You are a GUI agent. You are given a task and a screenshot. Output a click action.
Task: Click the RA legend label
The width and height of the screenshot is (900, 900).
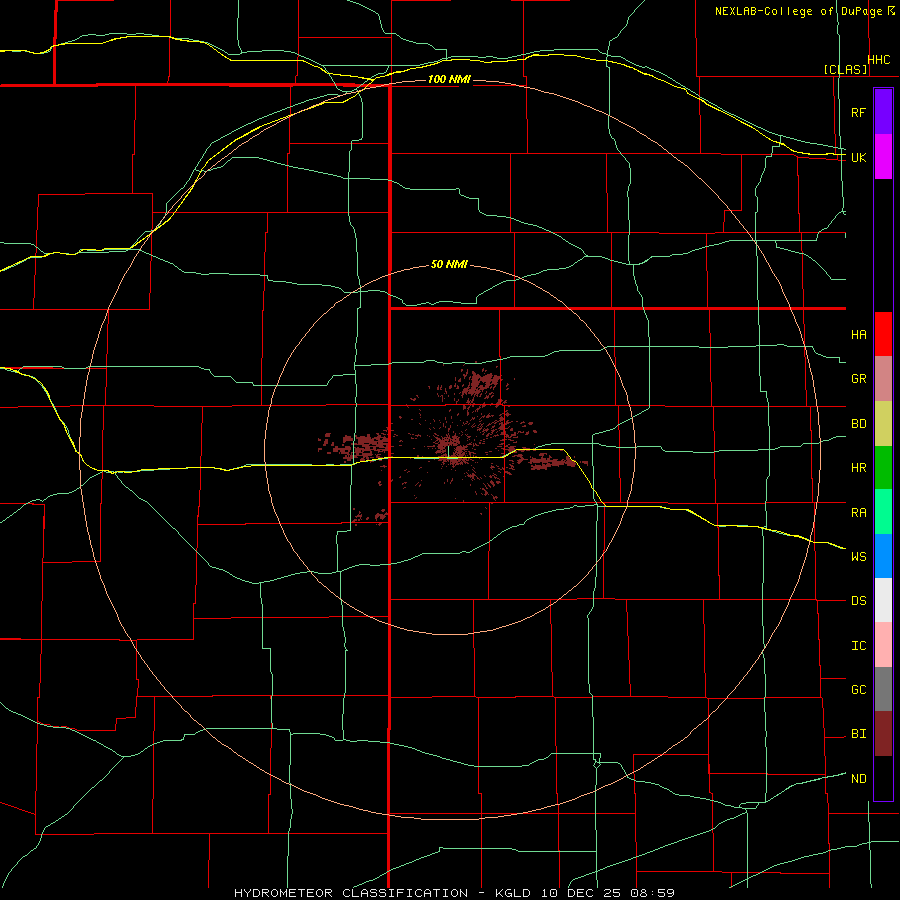[858, 512]
